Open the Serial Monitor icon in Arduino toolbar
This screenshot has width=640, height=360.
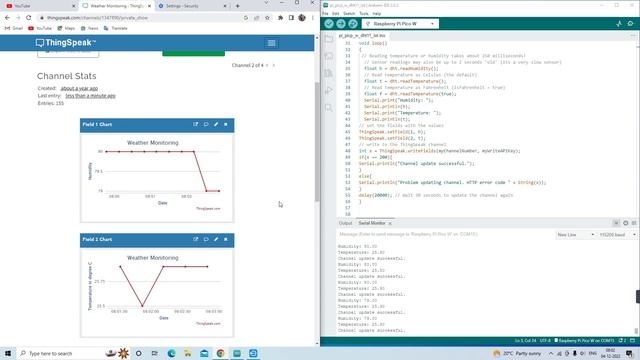coord(631,24)
